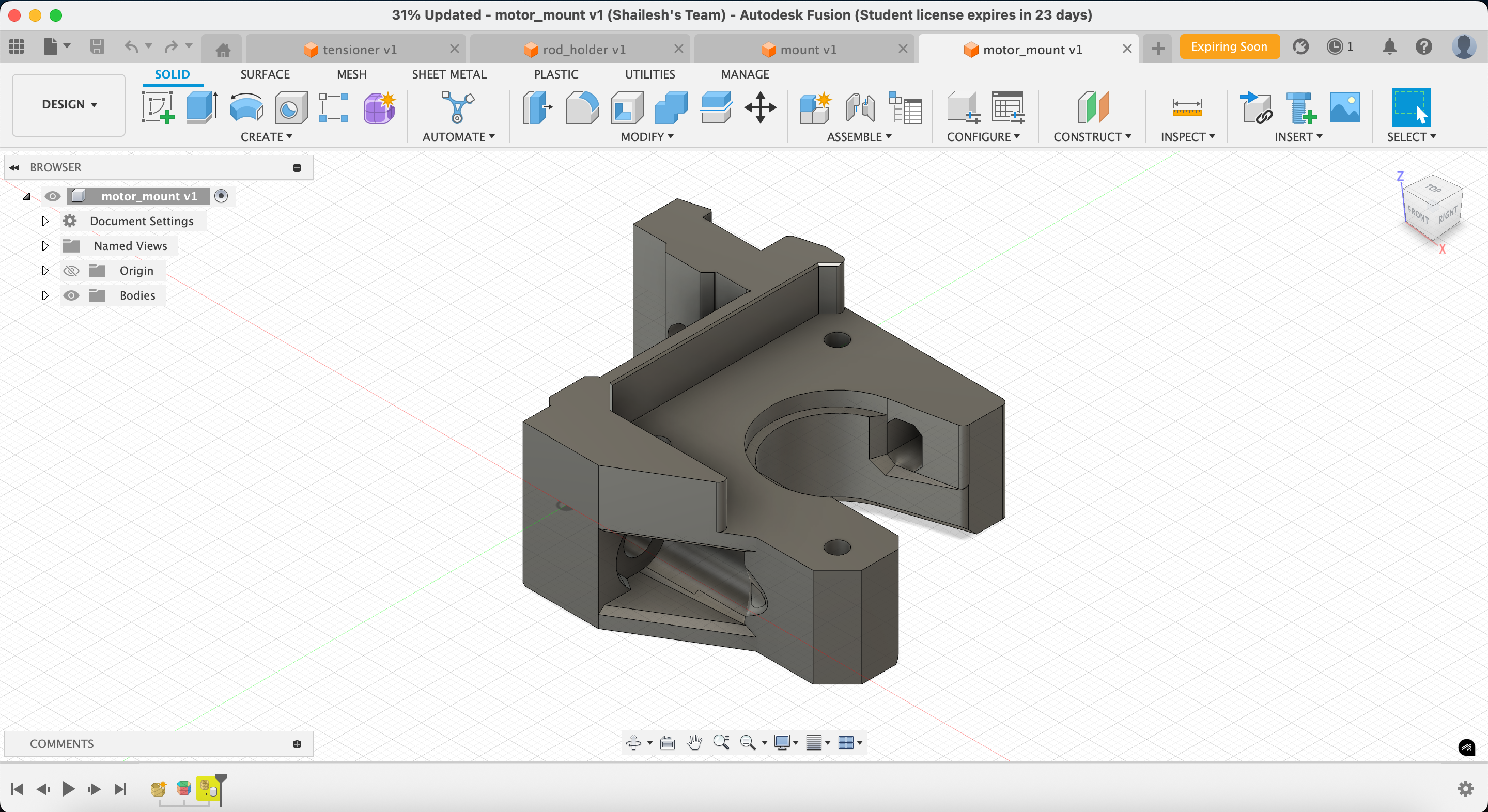The height and width of the screenshot is (812, 1488).
Task: Select the Create Form tool
Action: click(x=380, y=107)
